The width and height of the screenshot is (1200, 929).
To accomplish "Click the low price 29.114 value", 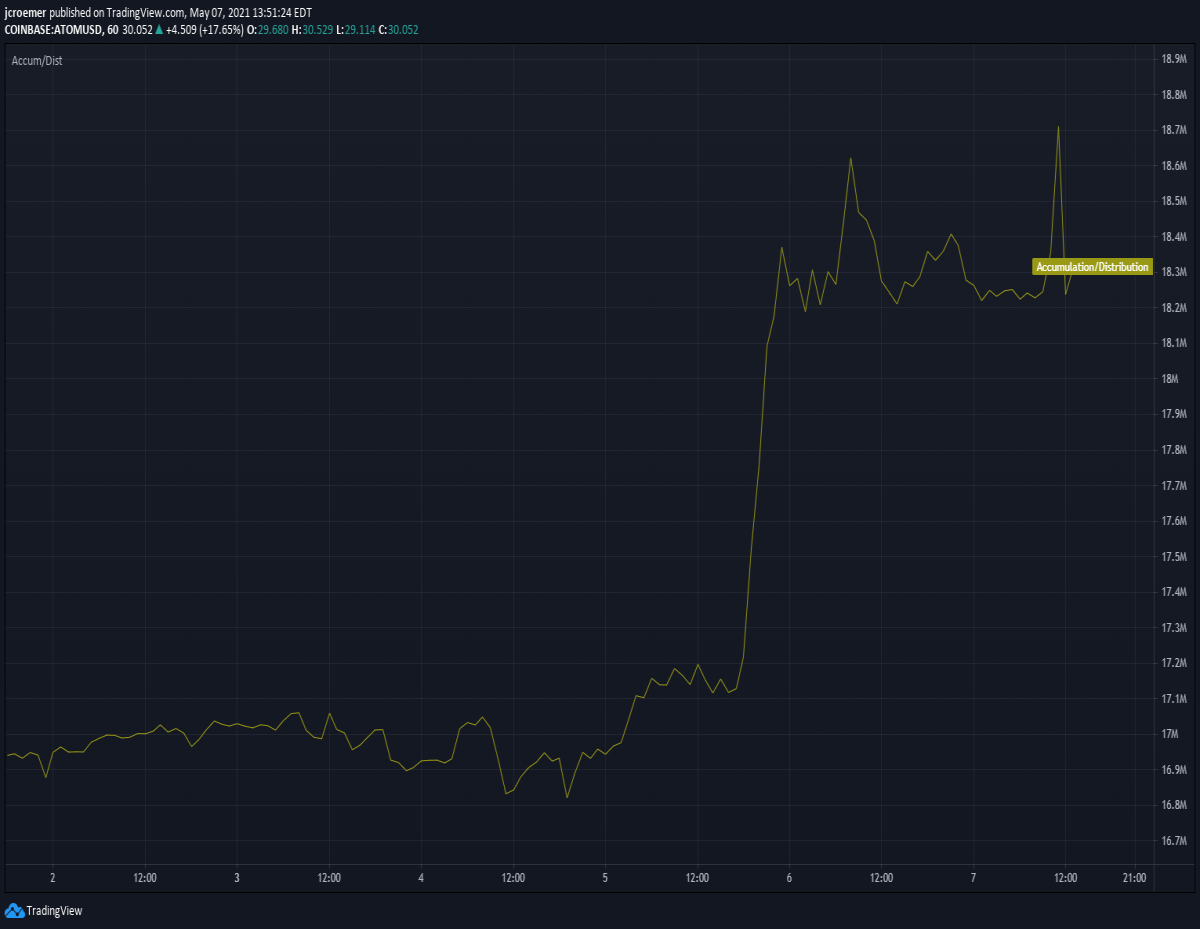I will 361,30.
